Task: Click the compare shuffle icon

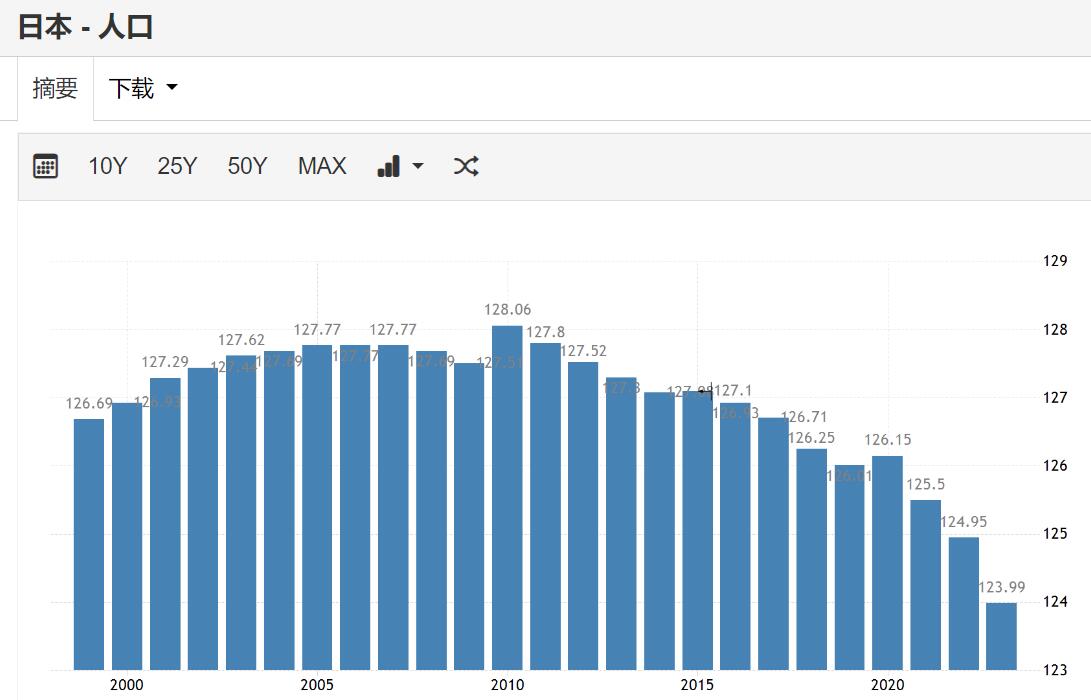Action: (x=465, y=166)
